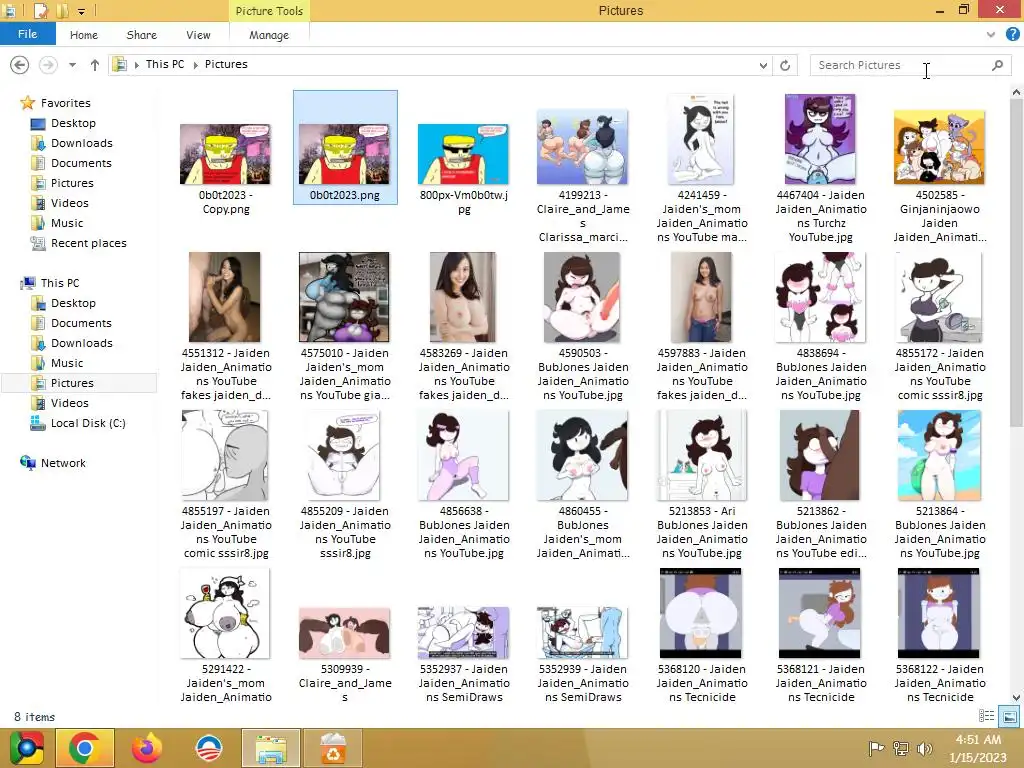Screen dimensions: 1024x768
Task: Click This PC in address breadcrumb
Action: (x=165, y=64)
